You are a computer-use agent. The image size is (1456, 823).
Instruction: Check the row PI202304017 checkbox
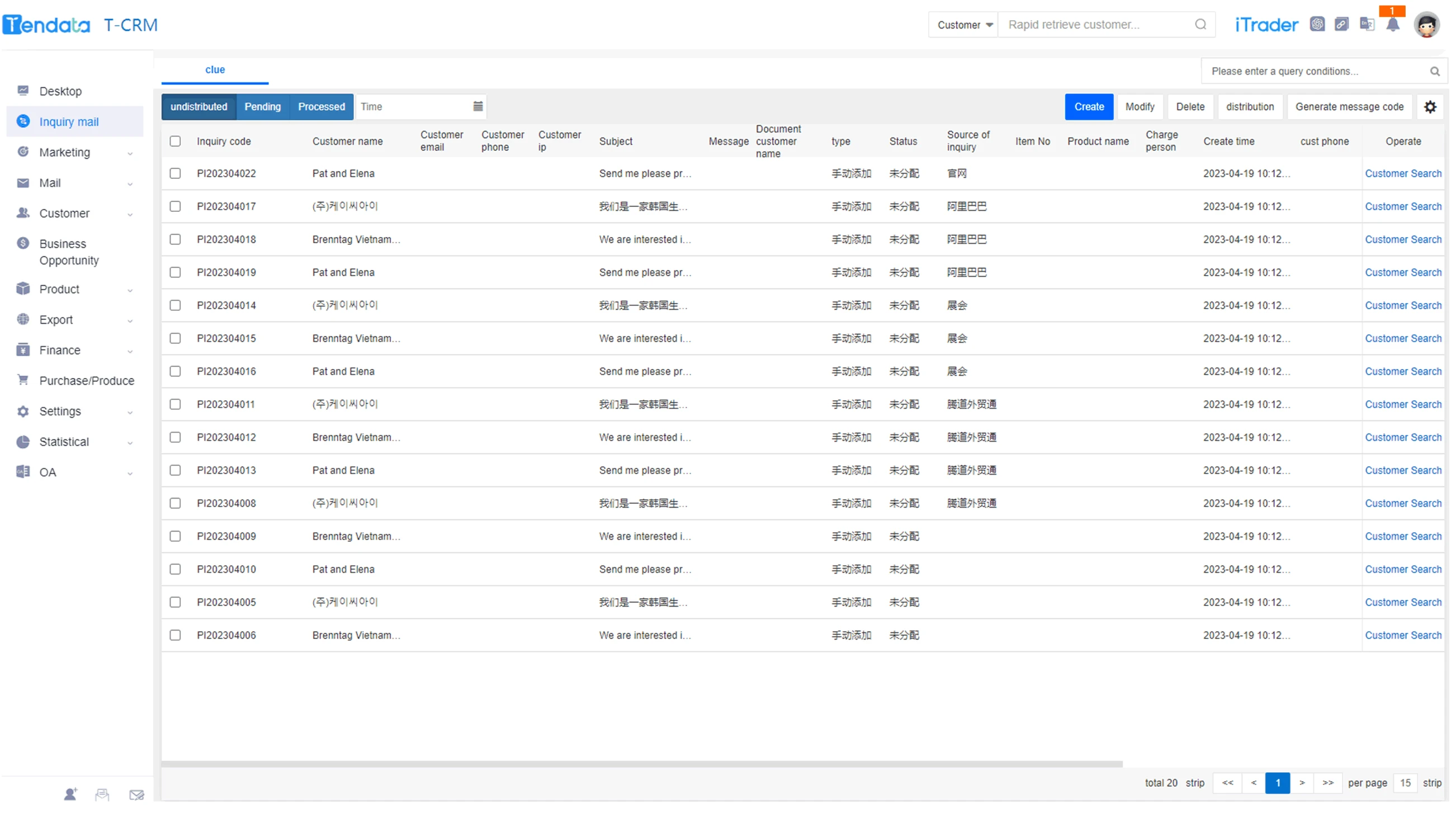pos(175,206)
